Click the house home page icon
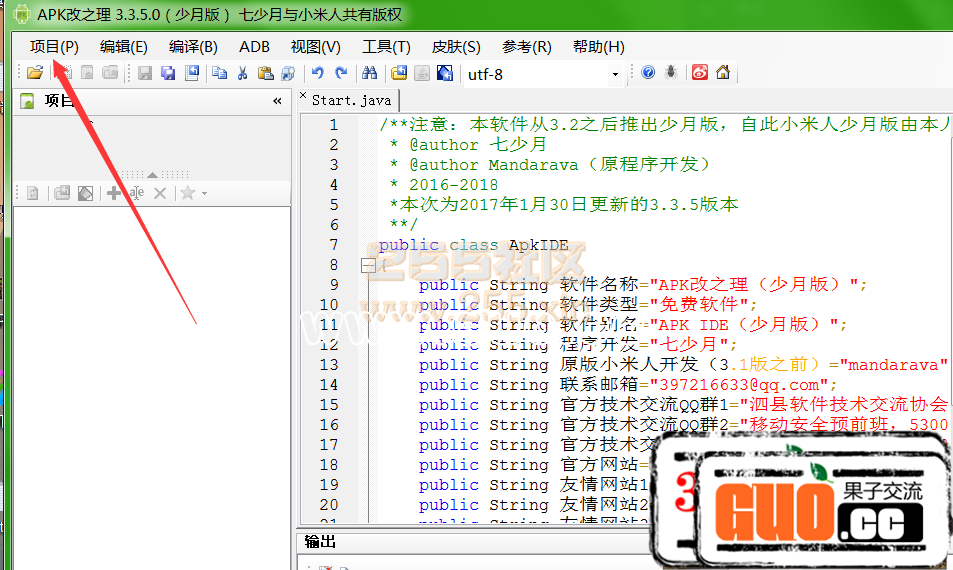The height and width of the screenshot is (570, 953). 723,73
